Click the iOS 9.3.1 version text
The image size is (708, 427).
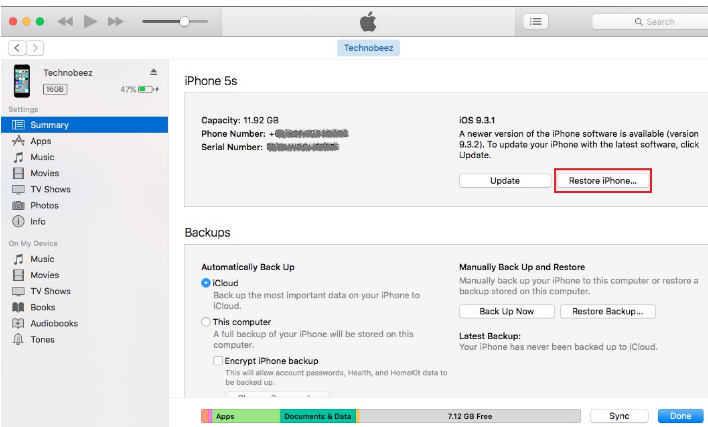coord(477,120)
